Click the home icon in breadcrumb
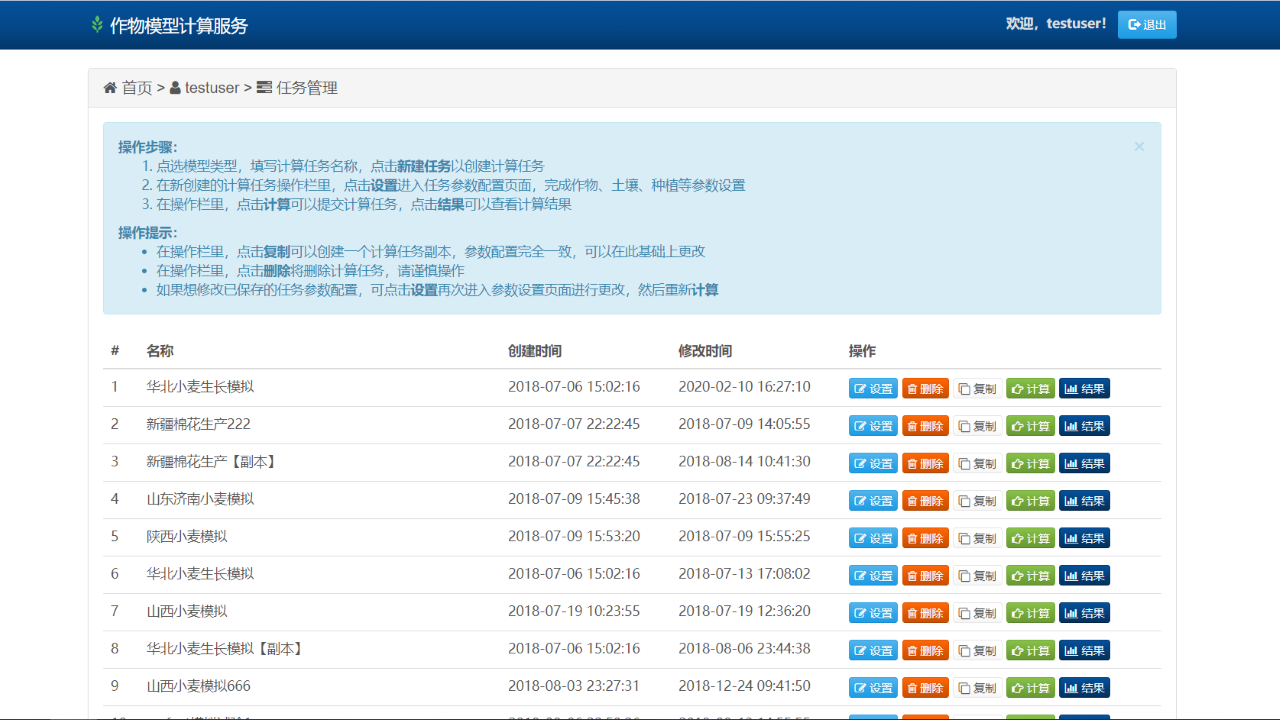The height and width of the screenshot is (720, 1280). [x=110, y=88]
